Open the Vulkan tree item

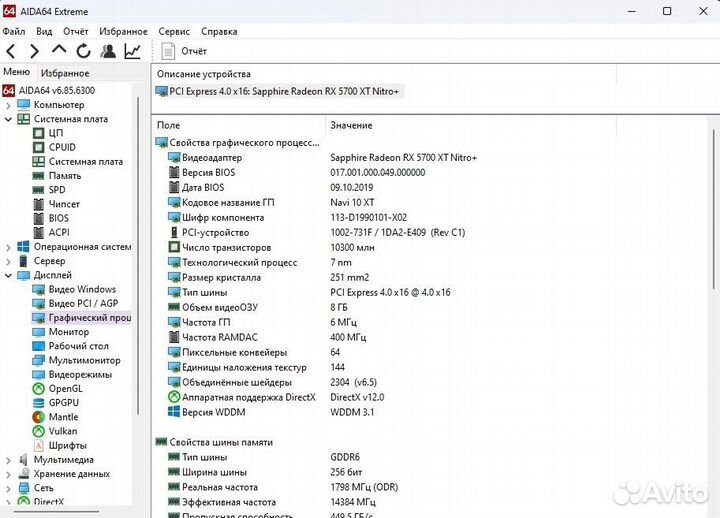55,431
